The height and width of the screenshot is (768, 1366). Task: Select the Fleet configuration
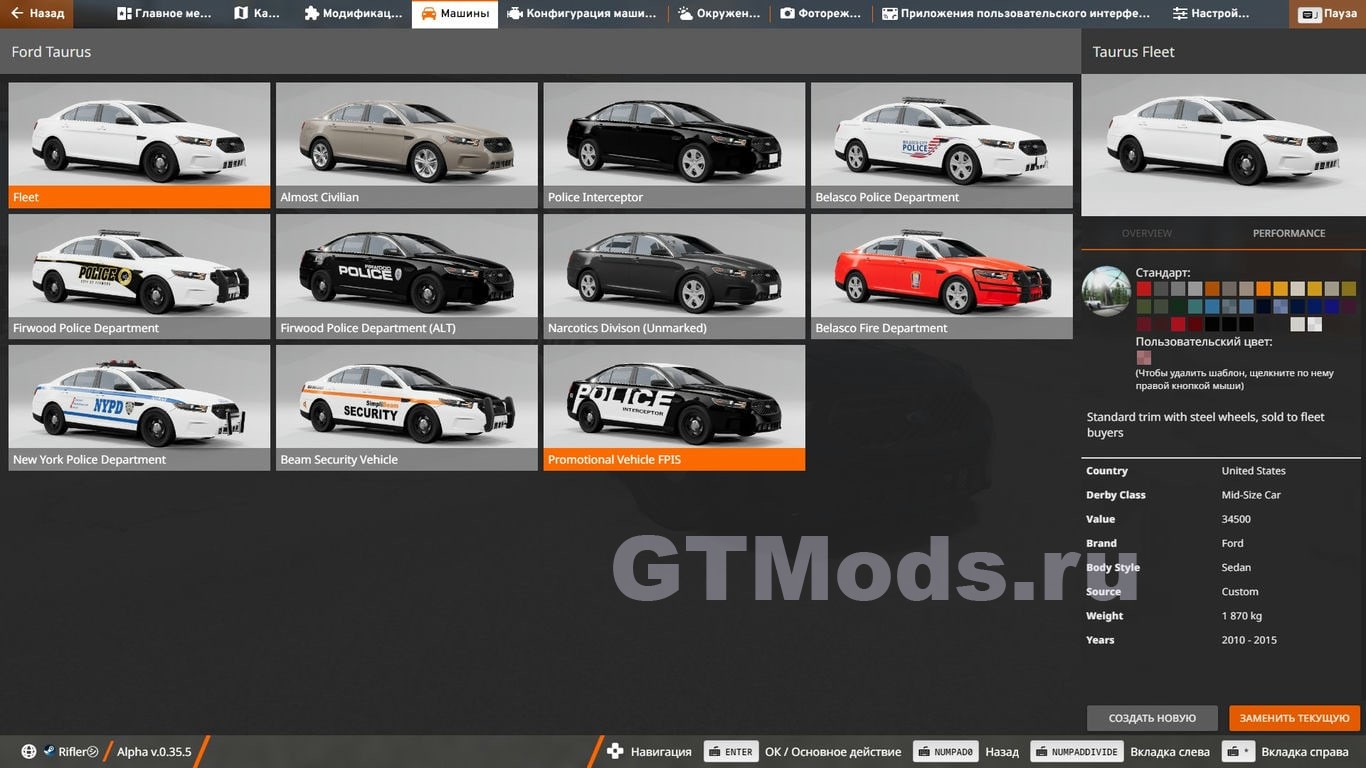(139, 145)
